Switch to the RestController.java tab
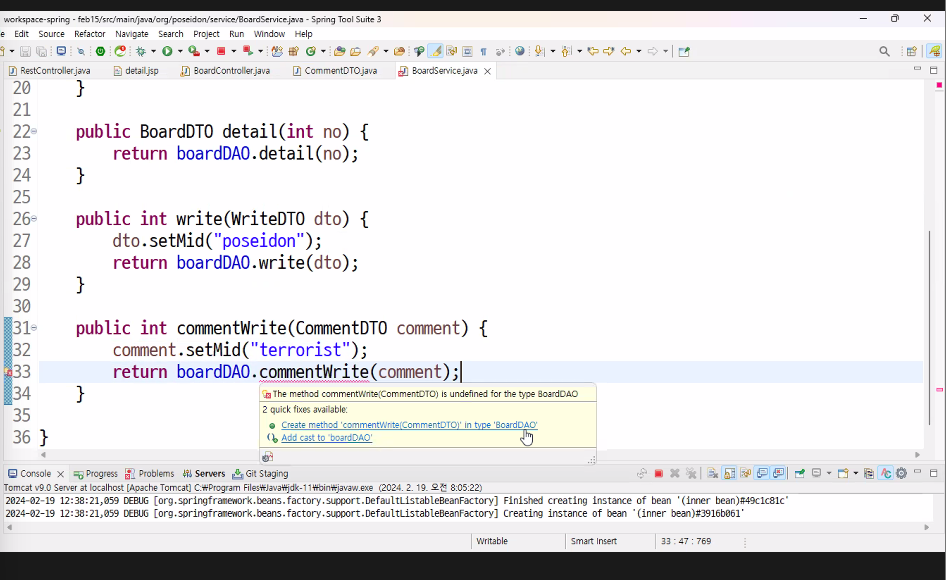This screenshot has width=946, height=580. tap(49, 71)
